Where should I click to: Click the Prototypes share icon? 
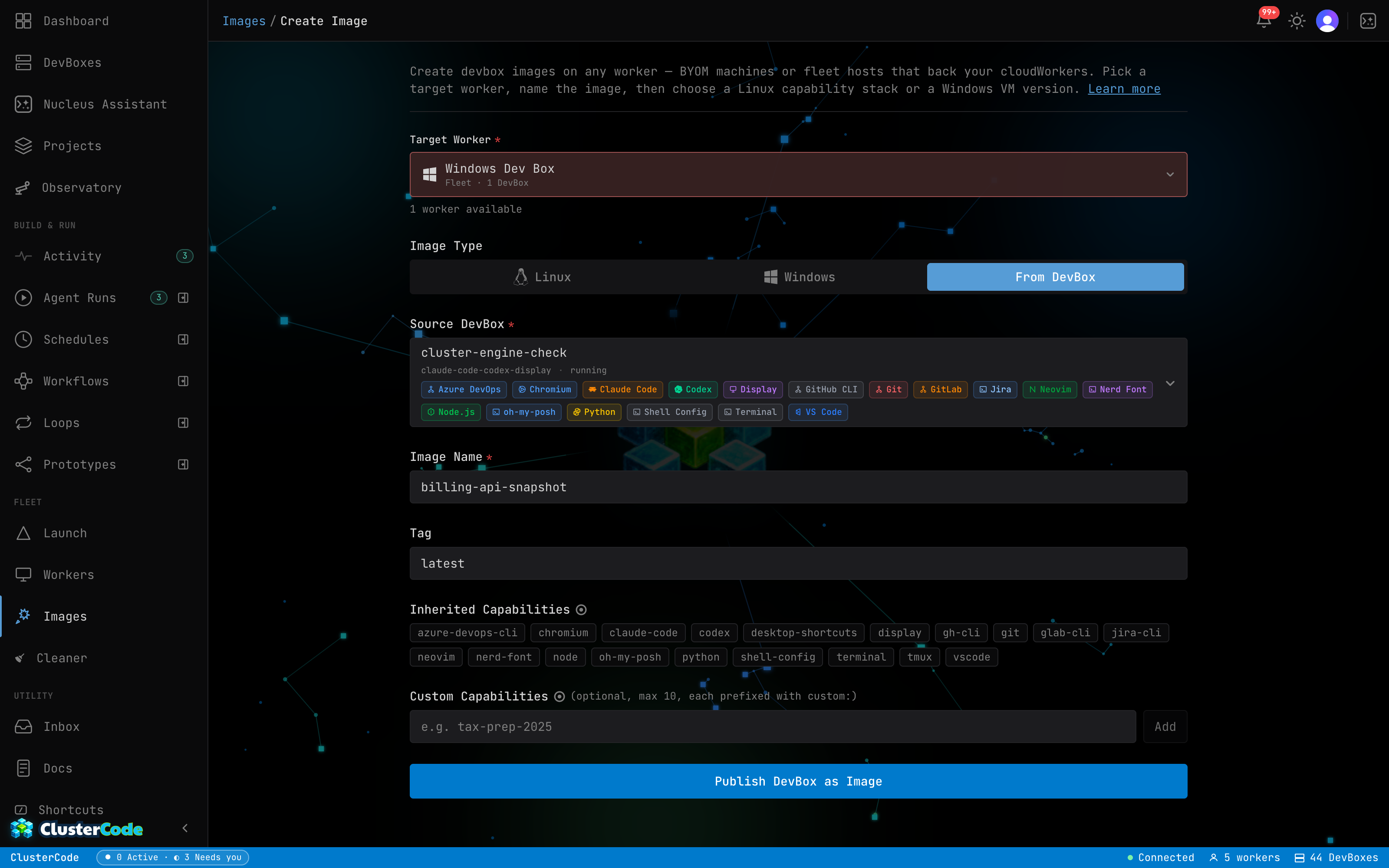[x=23, y=464]
